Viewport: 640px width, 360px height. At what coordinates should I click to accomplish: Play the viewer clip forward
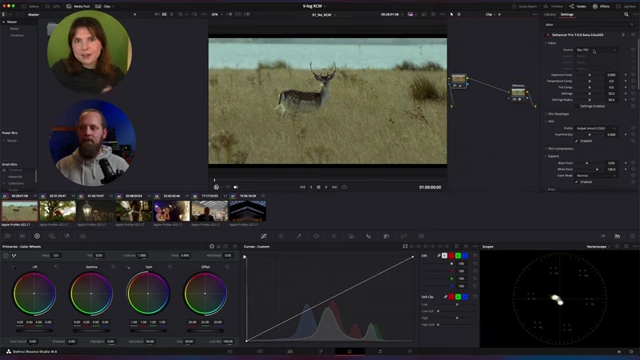[x=326, y=187]
